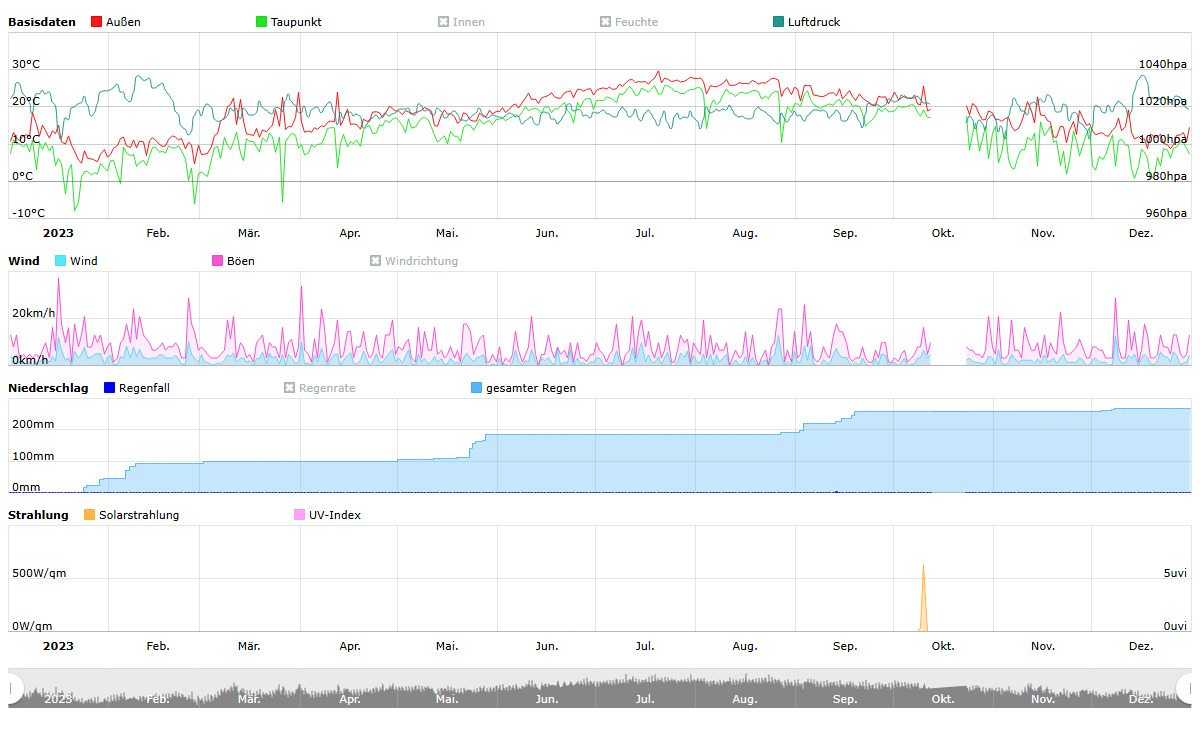Viewport: 1200px width, 750px height.
Task: Click the right range navigator handle
Action: click(x=1185, y=688)
